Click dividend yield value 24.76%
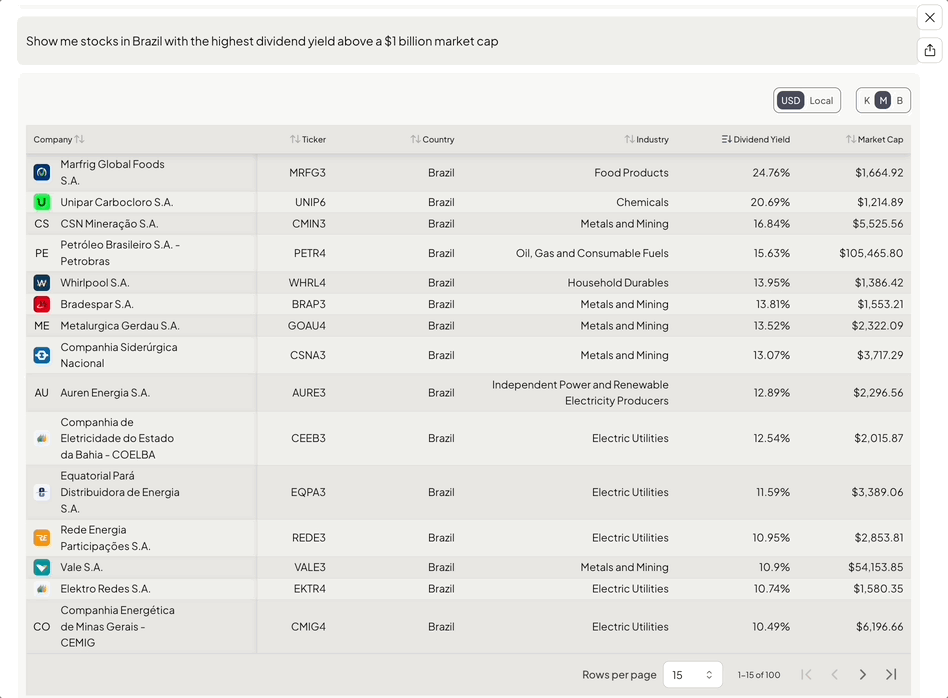This screenshot has height=698, width=948. click(771, 172)
